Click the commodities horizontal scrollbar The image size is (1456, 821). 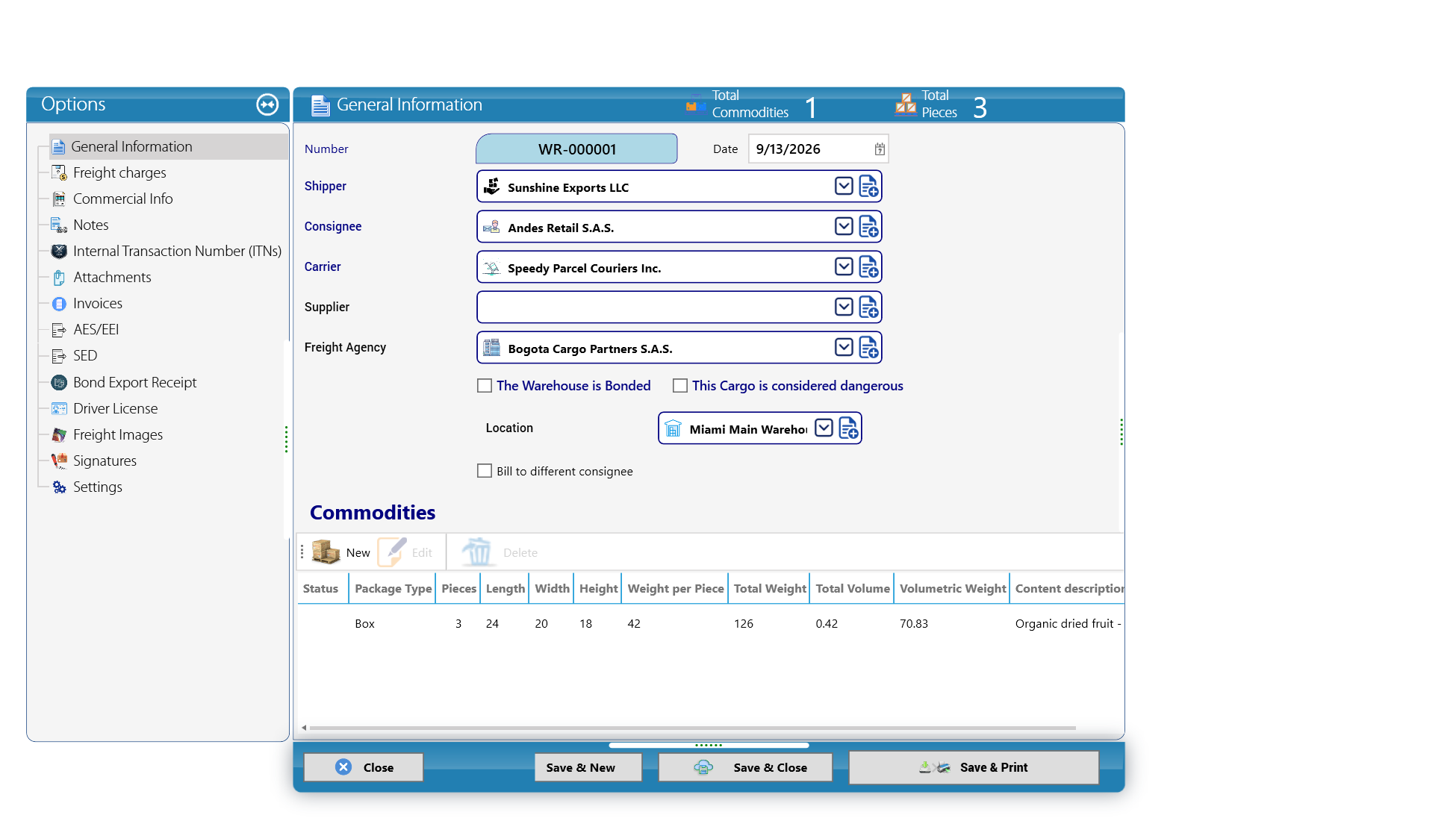[693, 728]
